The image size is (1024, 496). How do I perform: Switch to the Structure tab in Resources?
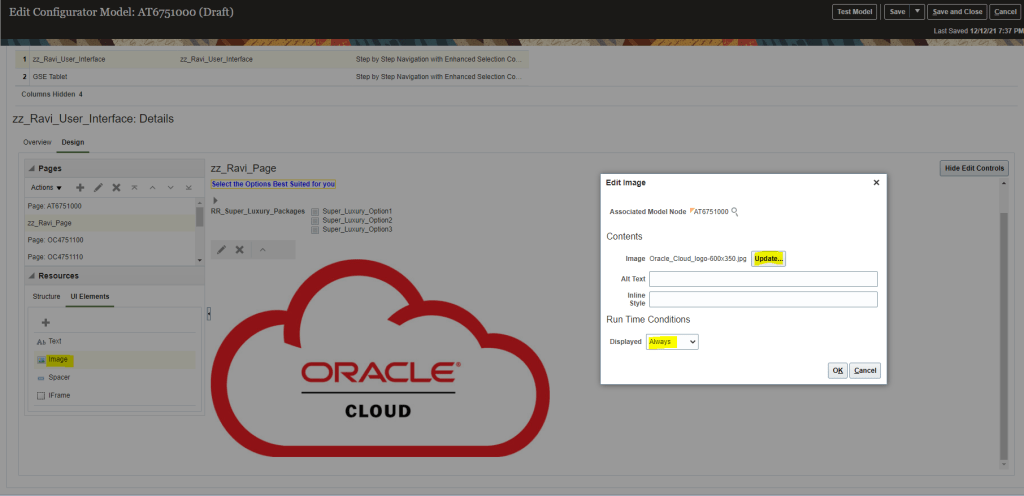46,296
